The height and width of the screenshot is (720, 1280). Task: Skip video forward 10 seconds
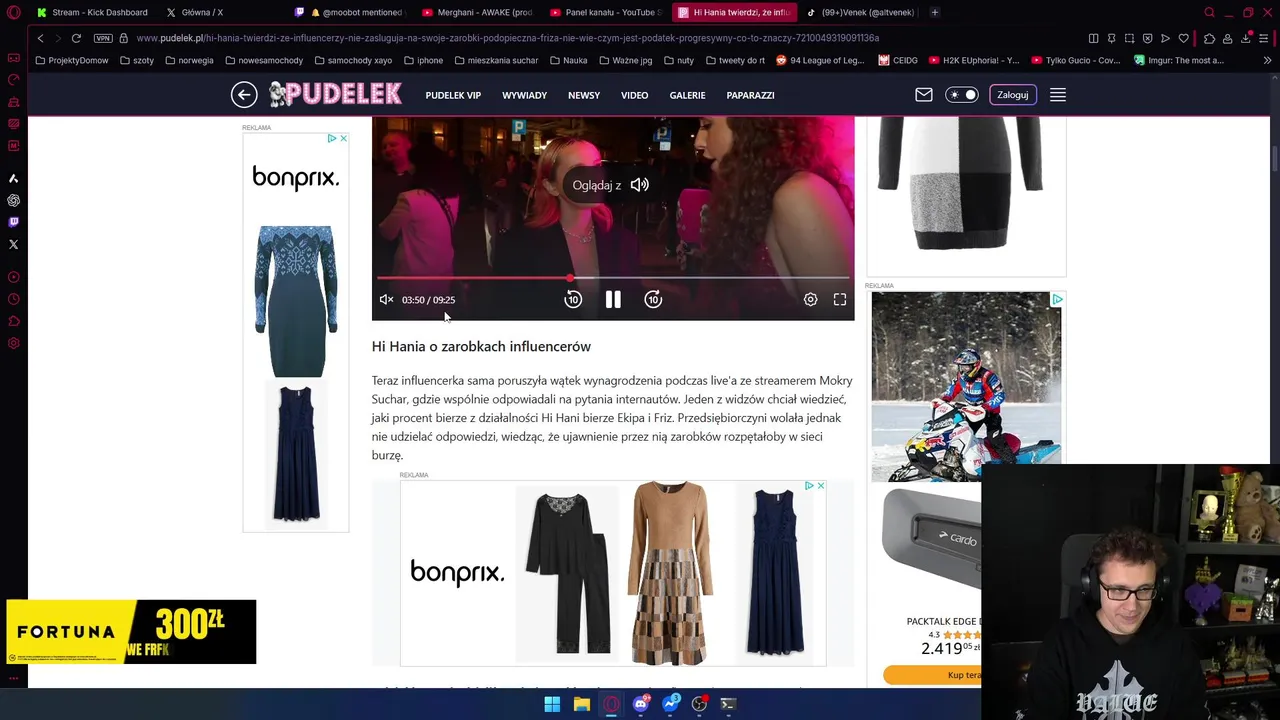[653, 300]
